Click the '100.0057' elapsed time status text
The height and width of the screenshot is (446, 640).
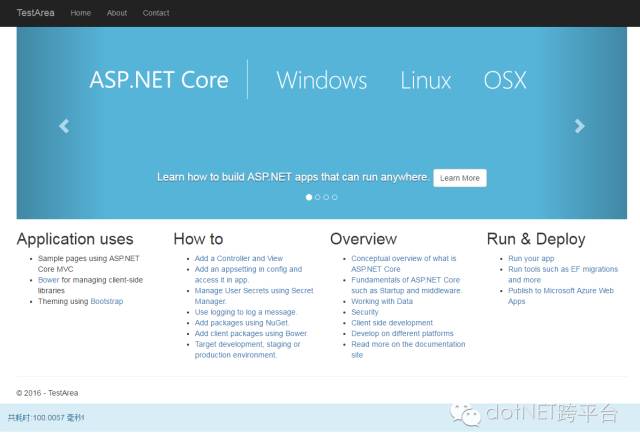click(49, 417)
